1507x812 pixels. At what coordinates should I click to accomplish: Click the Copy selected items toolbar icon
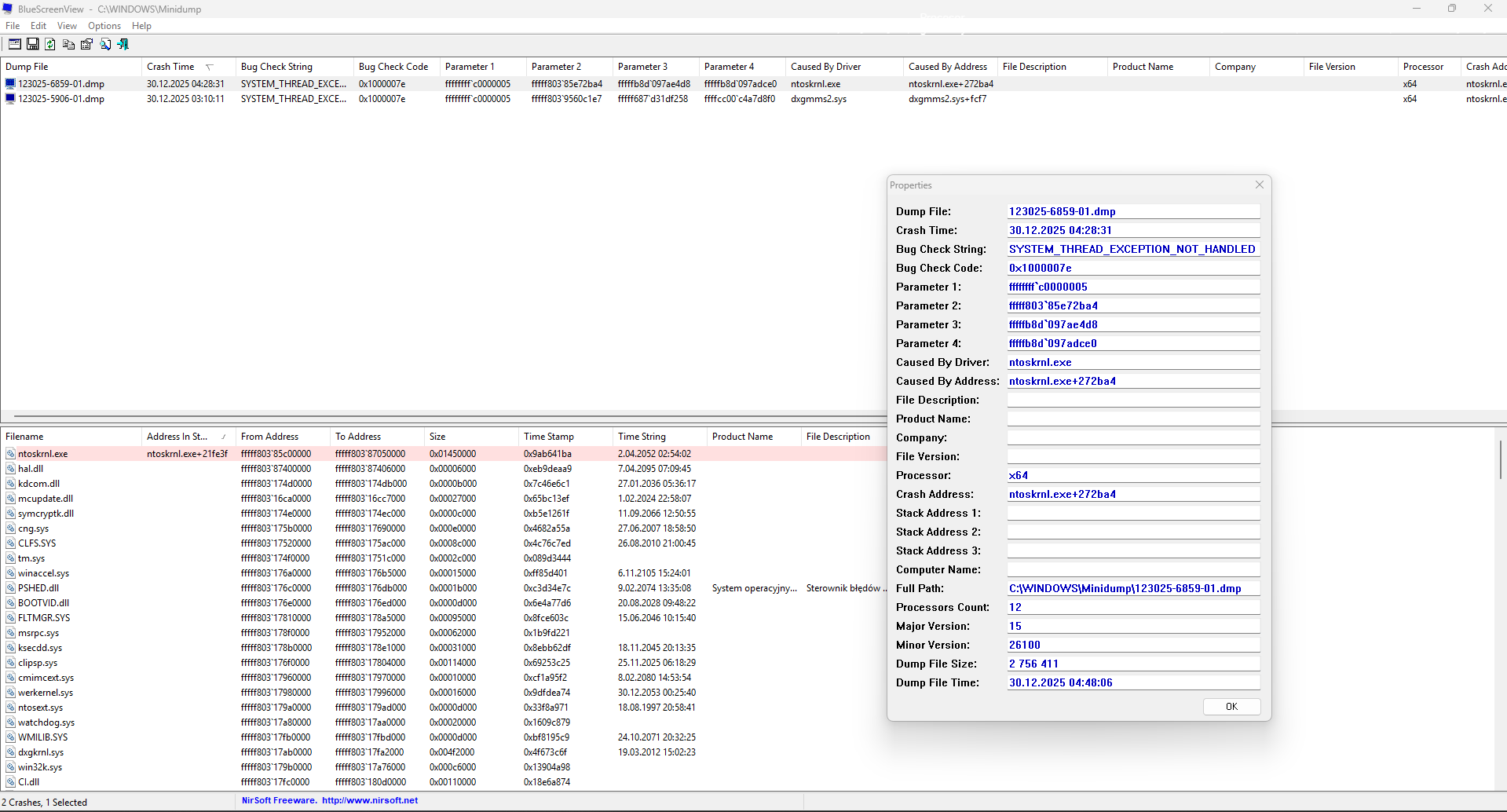click(x=68, y=45)
